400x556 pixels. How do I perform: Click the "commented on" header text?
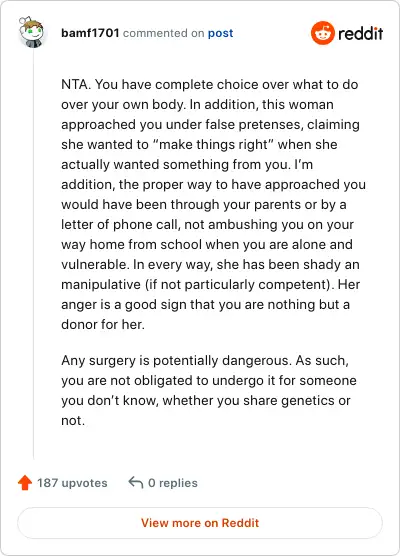(x=163, y=33)
